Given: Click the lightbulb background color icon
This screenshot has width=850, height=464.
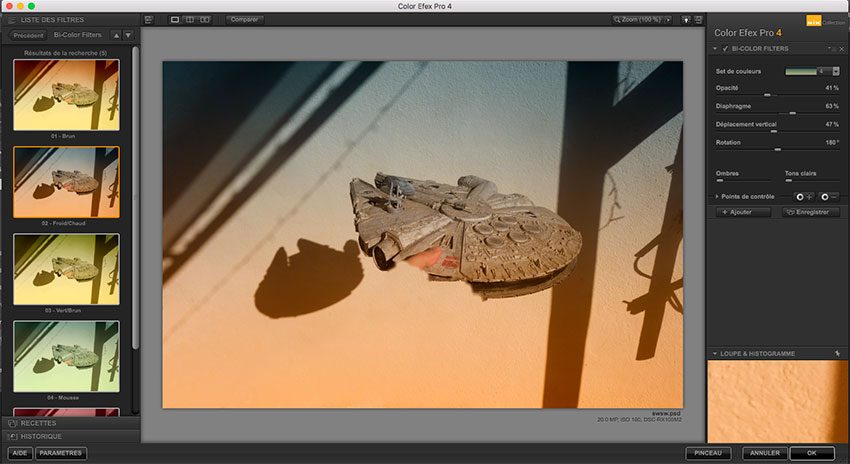Looking at the screenshot, I should coord(686,20).
